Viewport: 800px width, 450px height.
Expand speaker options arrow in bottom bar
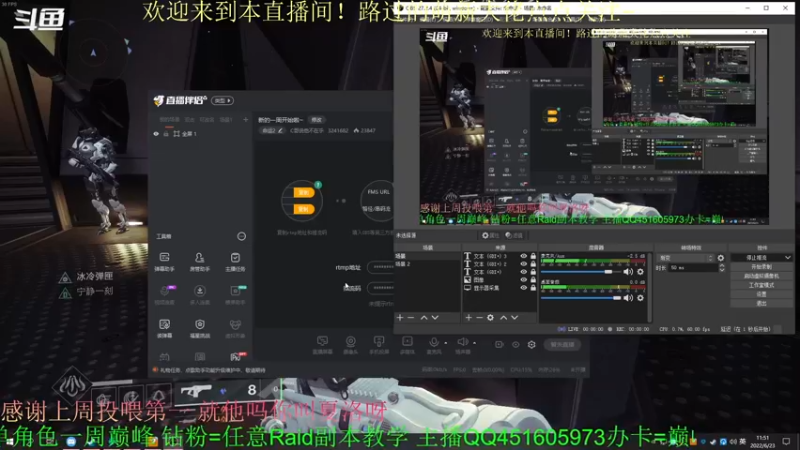[474, 343]
